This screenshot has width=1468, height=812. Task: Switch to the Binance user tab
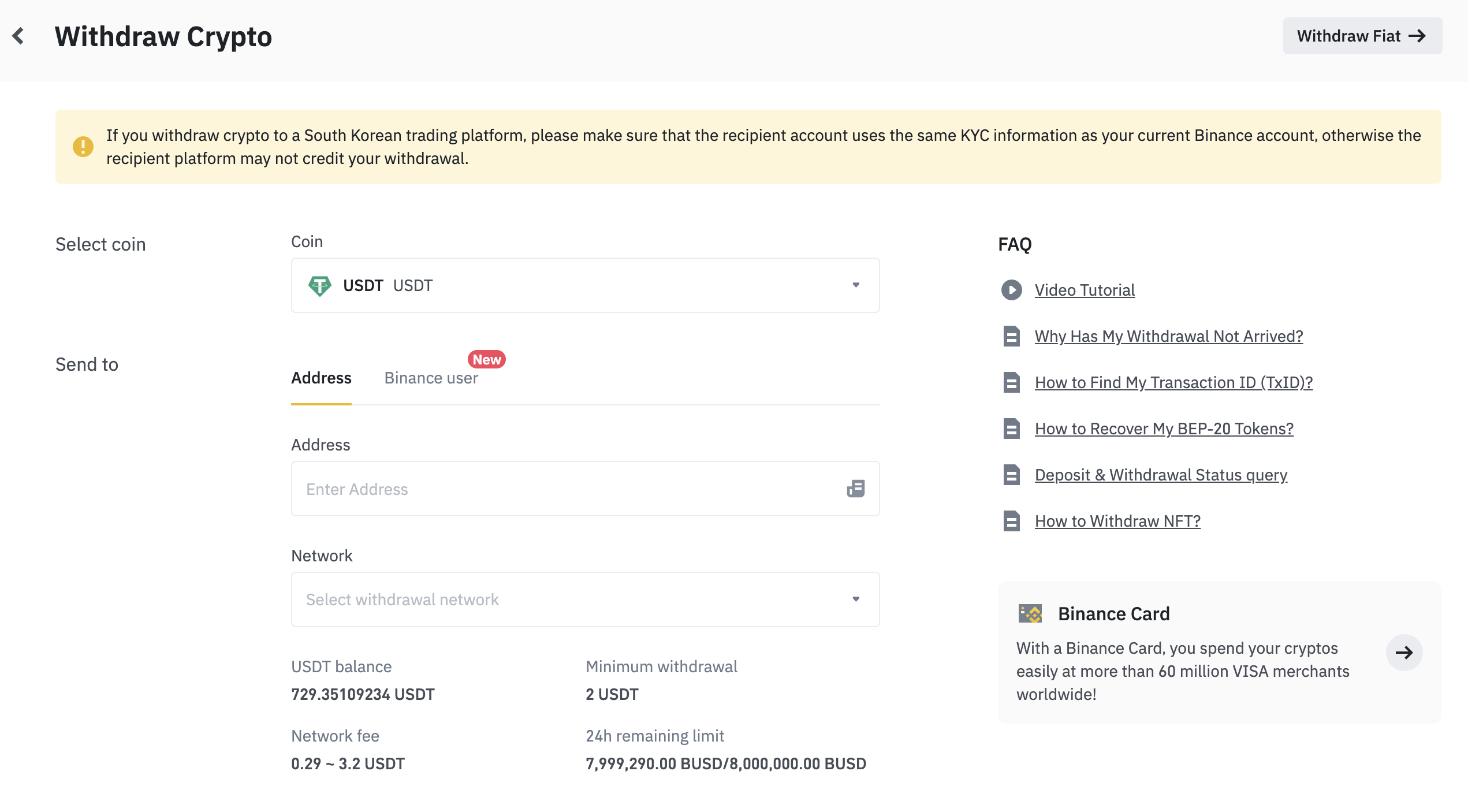point(431,378)
